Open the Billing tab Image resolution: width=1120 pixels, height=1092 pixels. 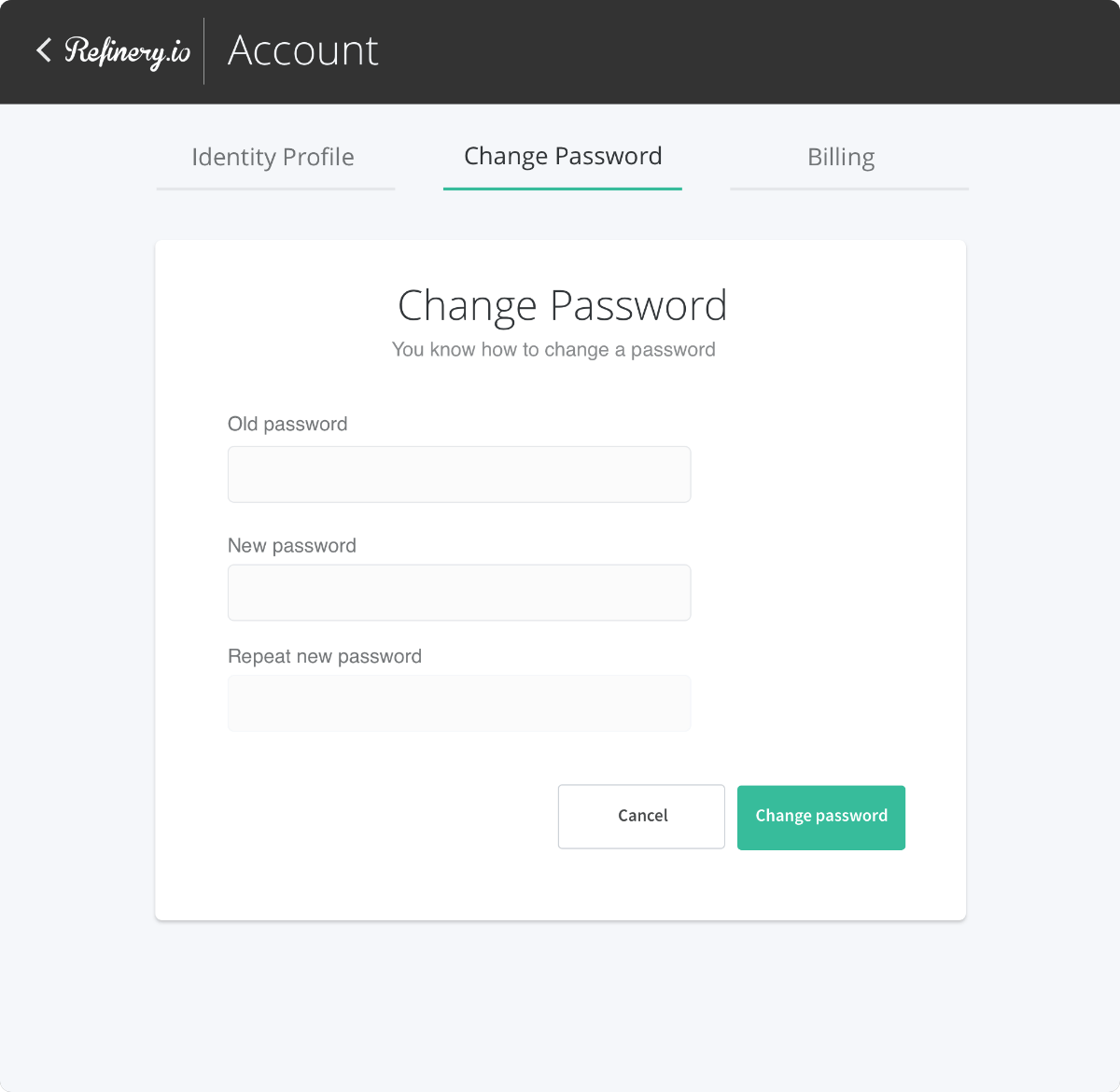click(841, 157)
